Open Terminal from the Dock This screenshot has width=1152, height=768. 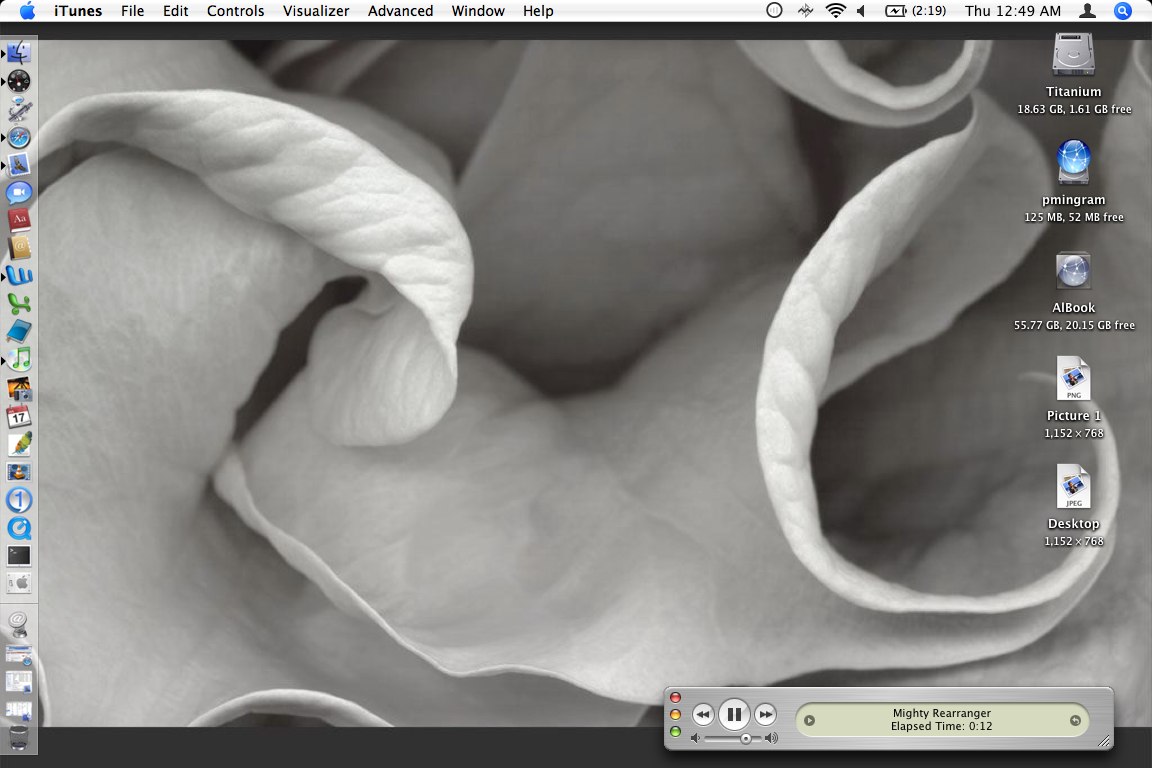click(19, 556)
